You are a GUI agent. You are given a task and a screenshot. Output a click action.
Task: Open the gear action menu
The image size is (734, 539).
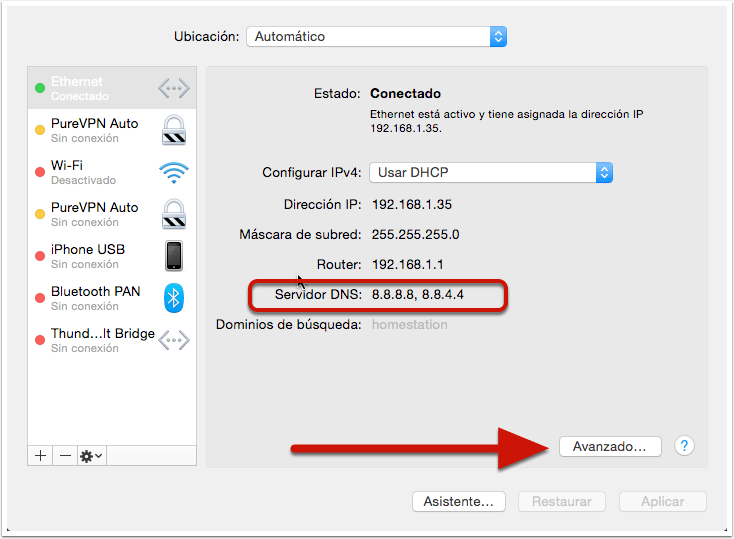(91, 455)
